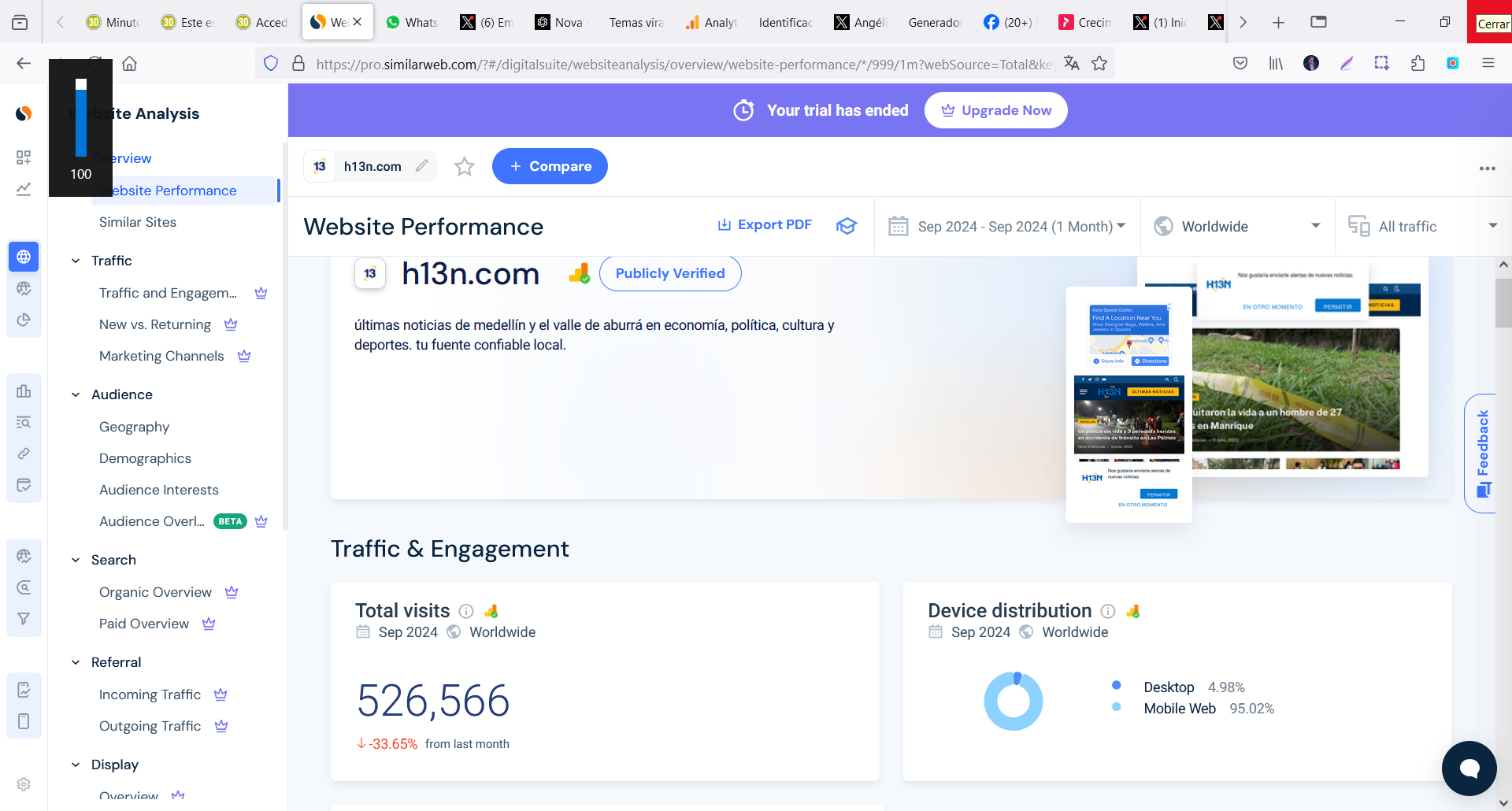Click the h13n.com mobile site preview thumbnail
1512x811 pixels.
(1128, 404)
